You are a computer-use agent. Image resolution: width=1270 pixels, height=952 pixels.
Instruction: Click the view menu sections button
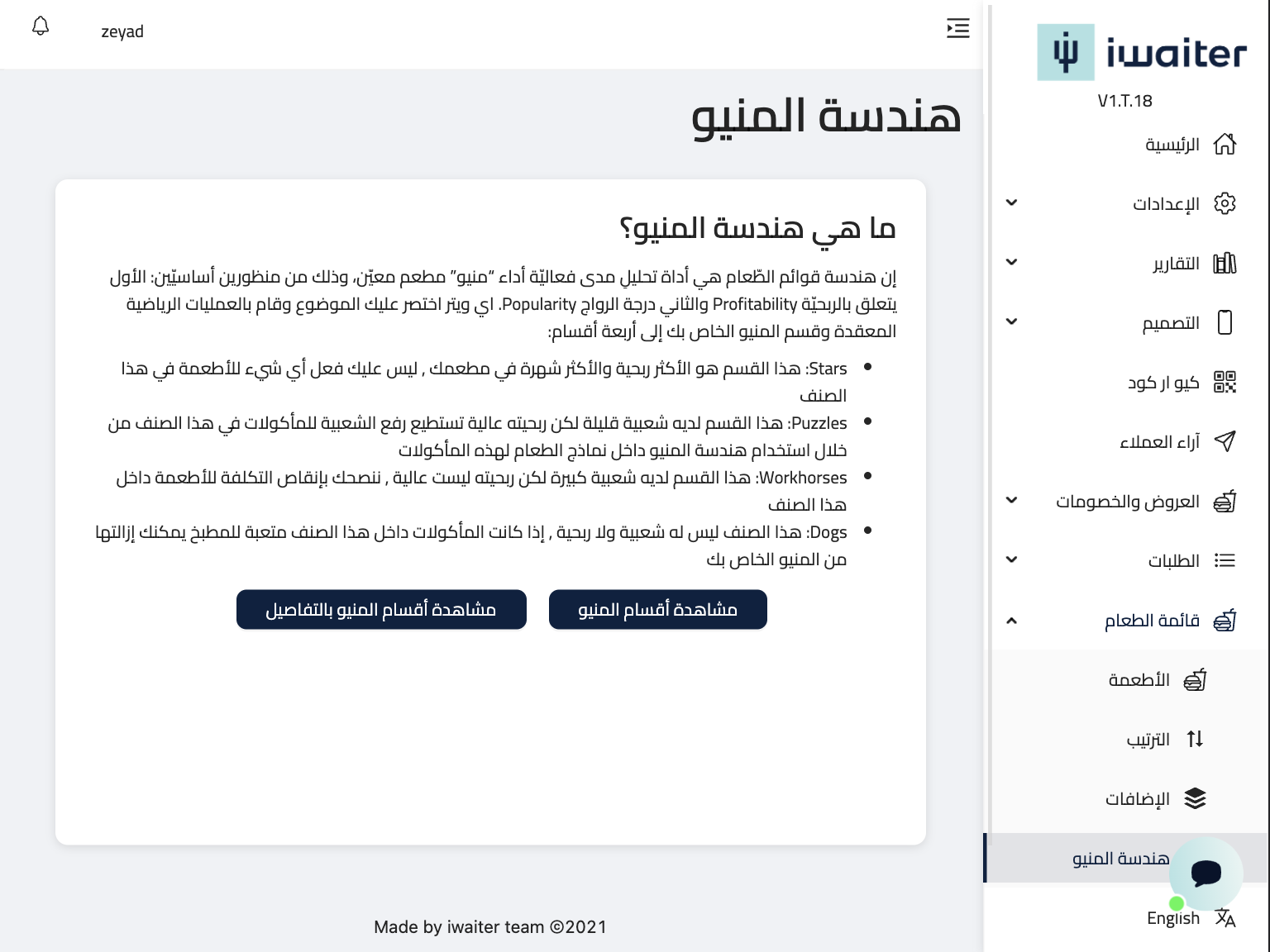click(657, 610)
